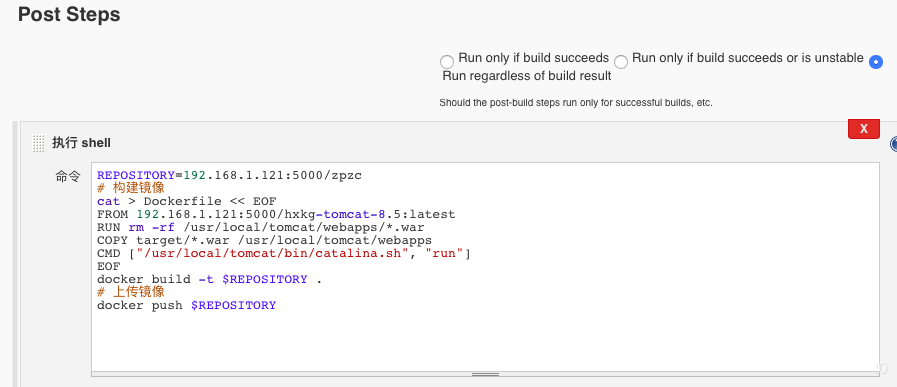Click the standalone EOF line
This screenshot has height=387, width=897.
click(109, 266)
